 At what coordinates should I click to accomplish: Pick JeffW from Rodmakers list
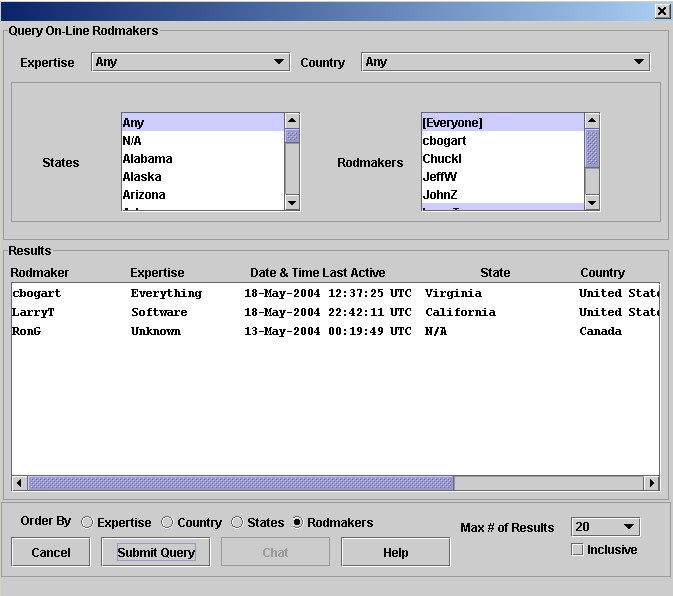[x=440, y=177]
